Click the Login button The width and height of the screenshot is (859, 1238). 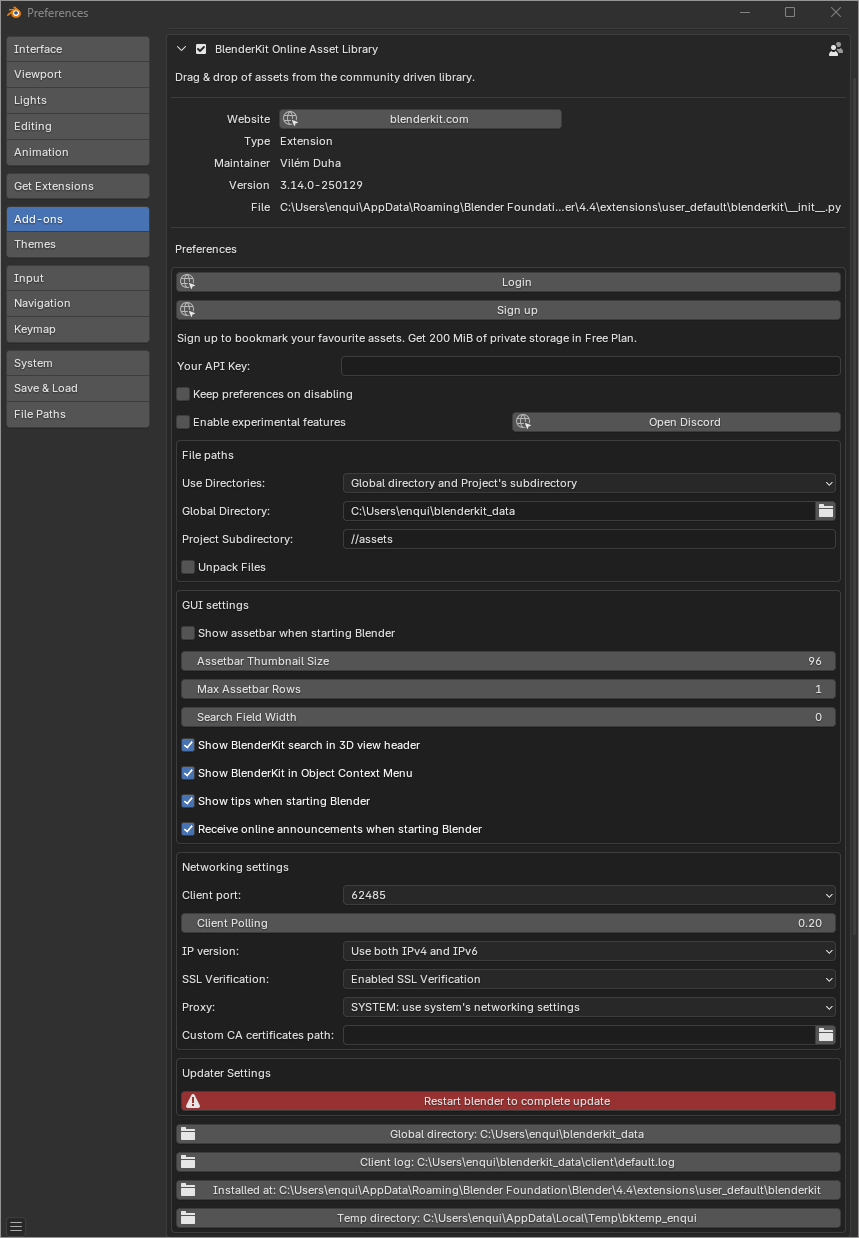pyautogui.click(x=516, y=282)
